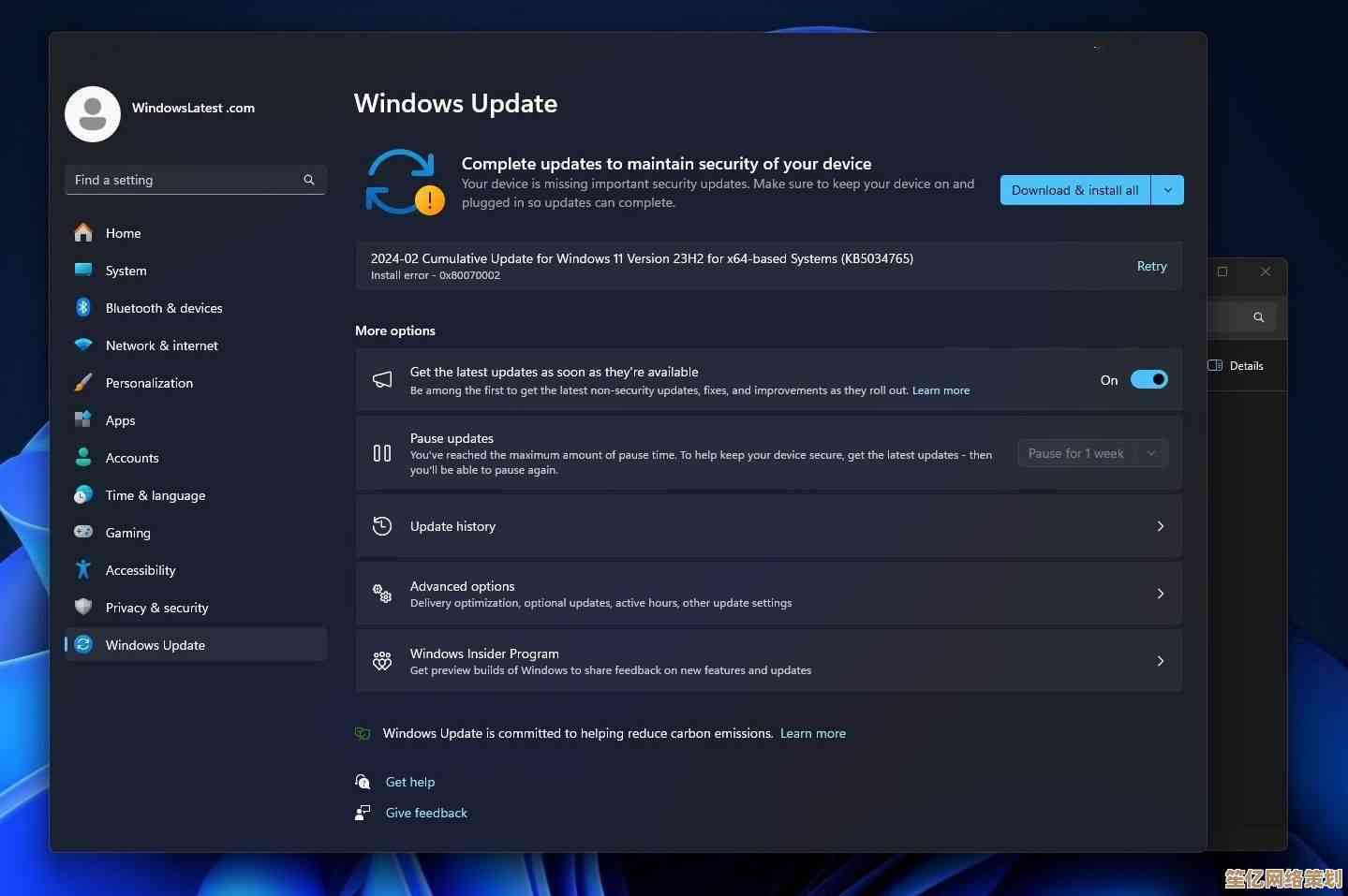Turn off Get the latest updates toggle
The height and width of the screenshot is (896, 1348).
pyautogui.click(x=1148, y=379)
